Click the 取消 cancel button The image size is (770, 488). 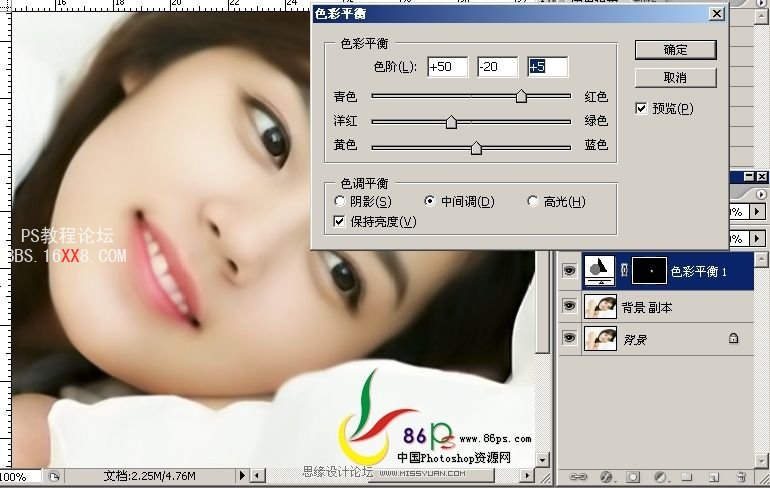tap(675, 77)
